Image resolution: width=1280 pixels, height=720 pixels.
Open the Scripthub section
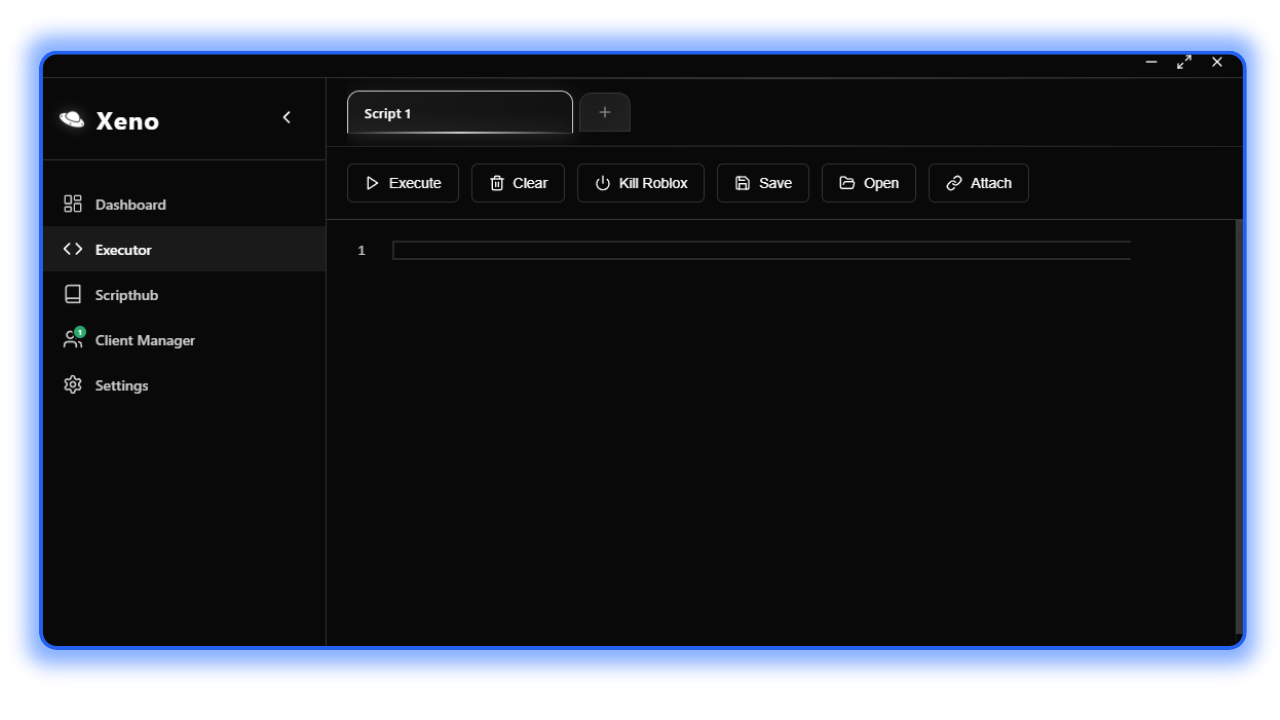tap(184, 294)
